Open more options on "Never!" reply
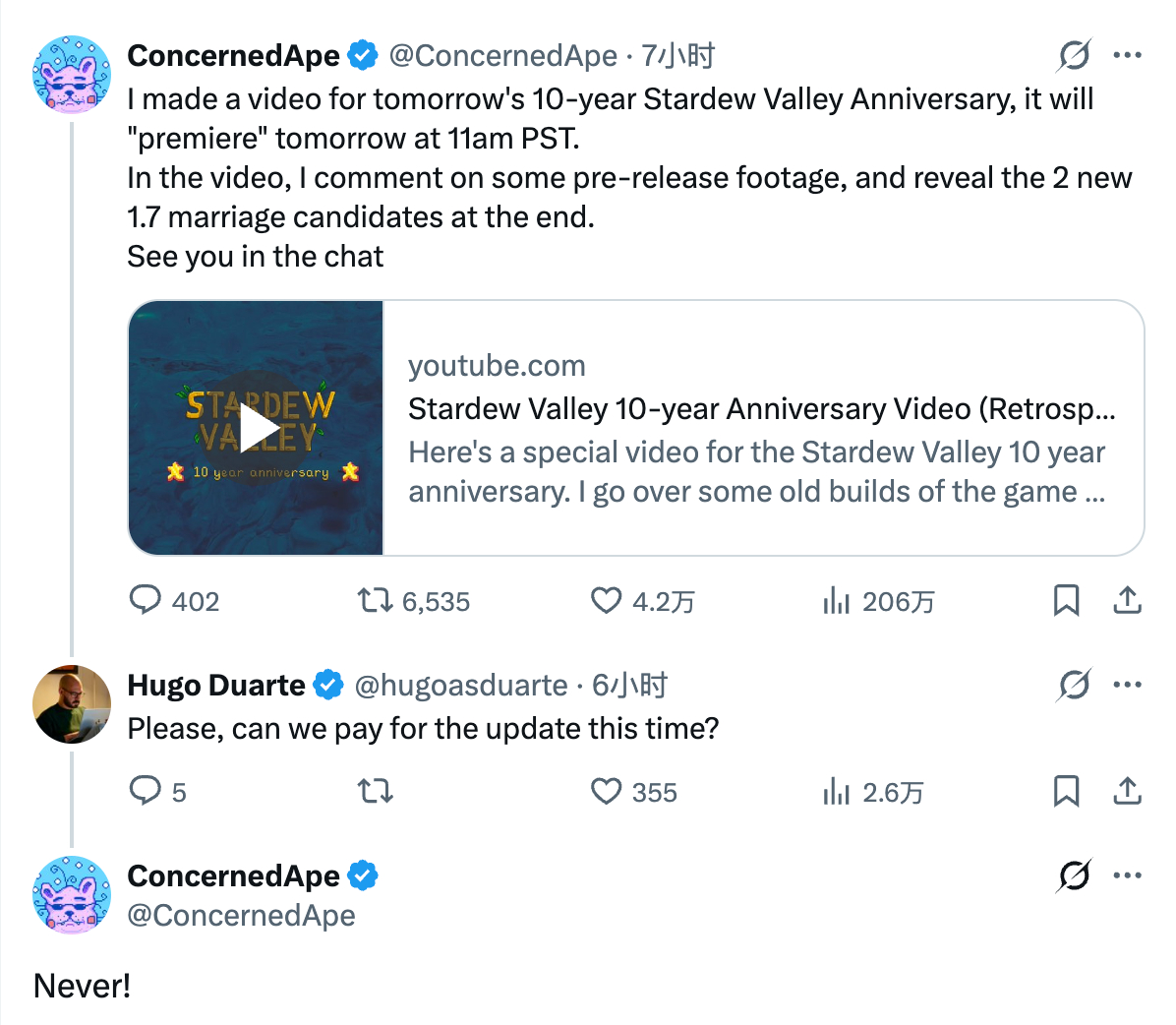The width and height of the screenshot is (1176, 1025). point(1127,874)
